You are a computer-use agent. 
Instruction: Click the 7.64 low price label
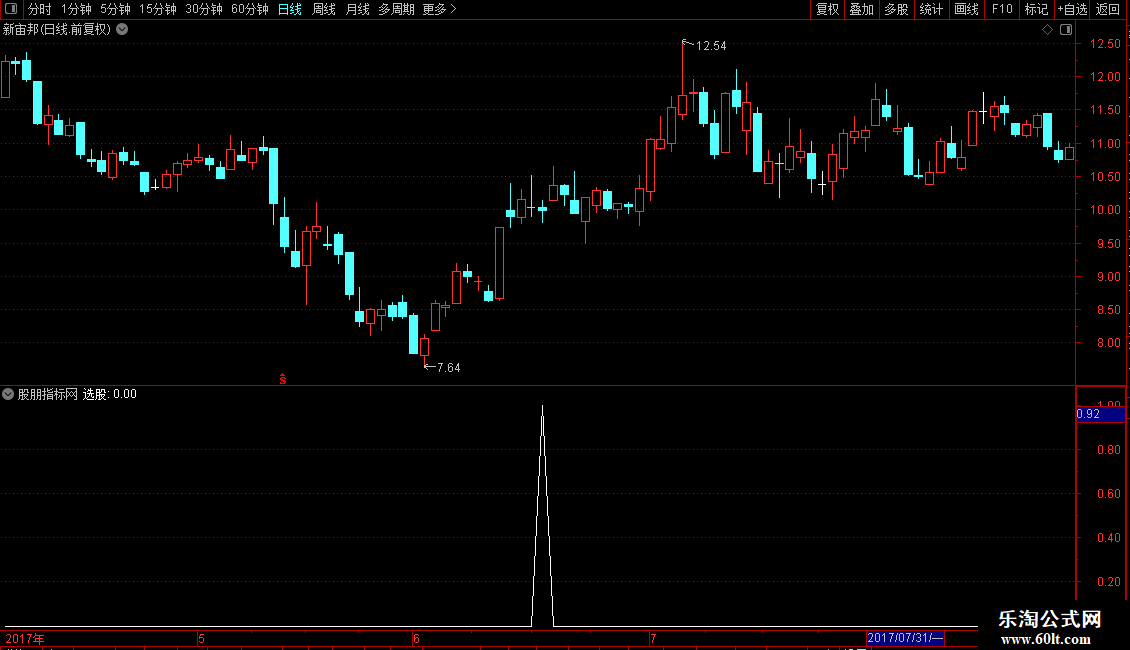[448, 368]
